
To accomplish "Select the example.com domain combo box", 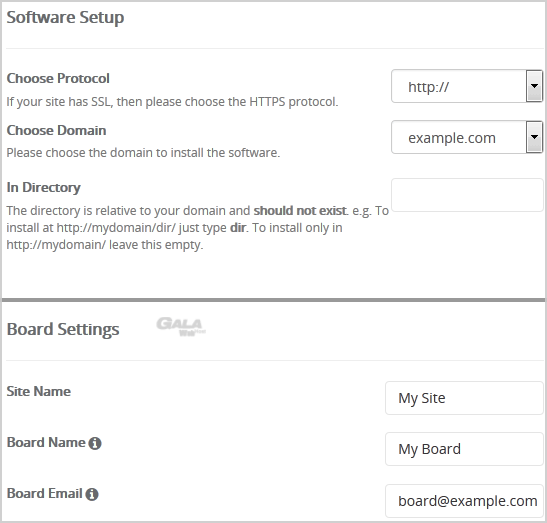I will 467,137.
